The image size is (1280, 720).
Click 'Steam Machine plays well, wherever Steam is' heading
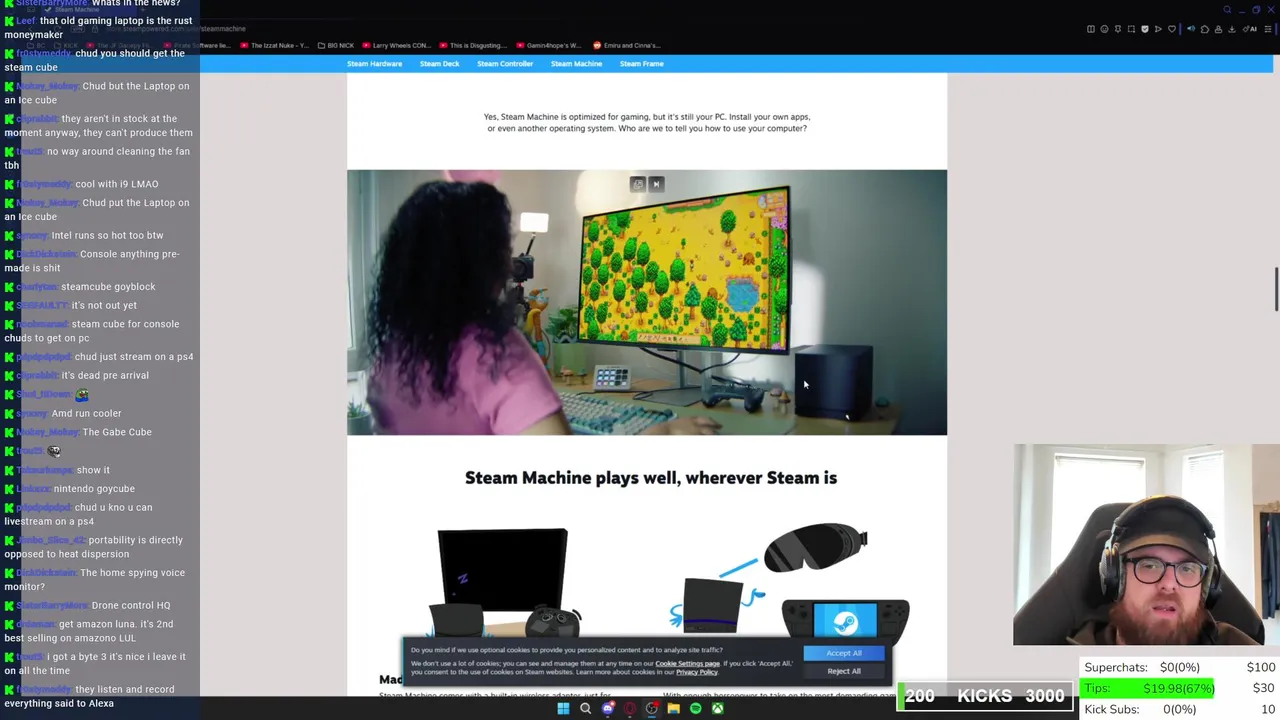[x=651, y=478]
